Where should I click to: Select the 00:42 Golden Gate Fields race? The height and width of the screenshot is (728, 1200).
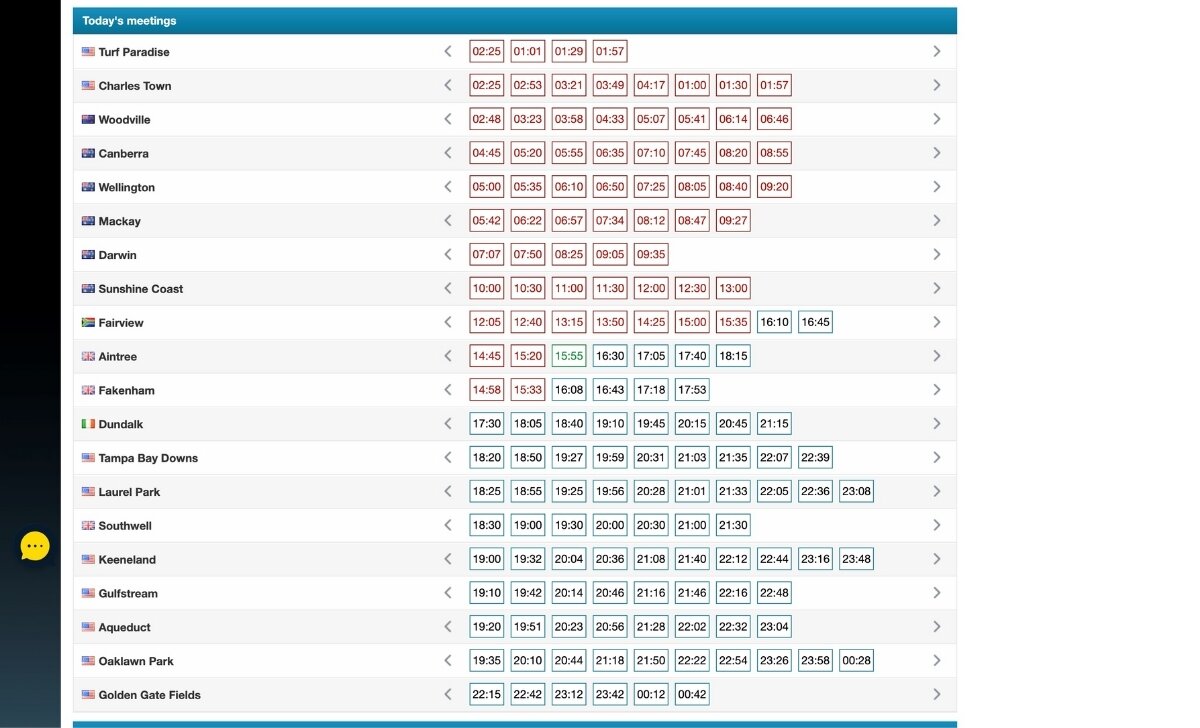[692, 694]
